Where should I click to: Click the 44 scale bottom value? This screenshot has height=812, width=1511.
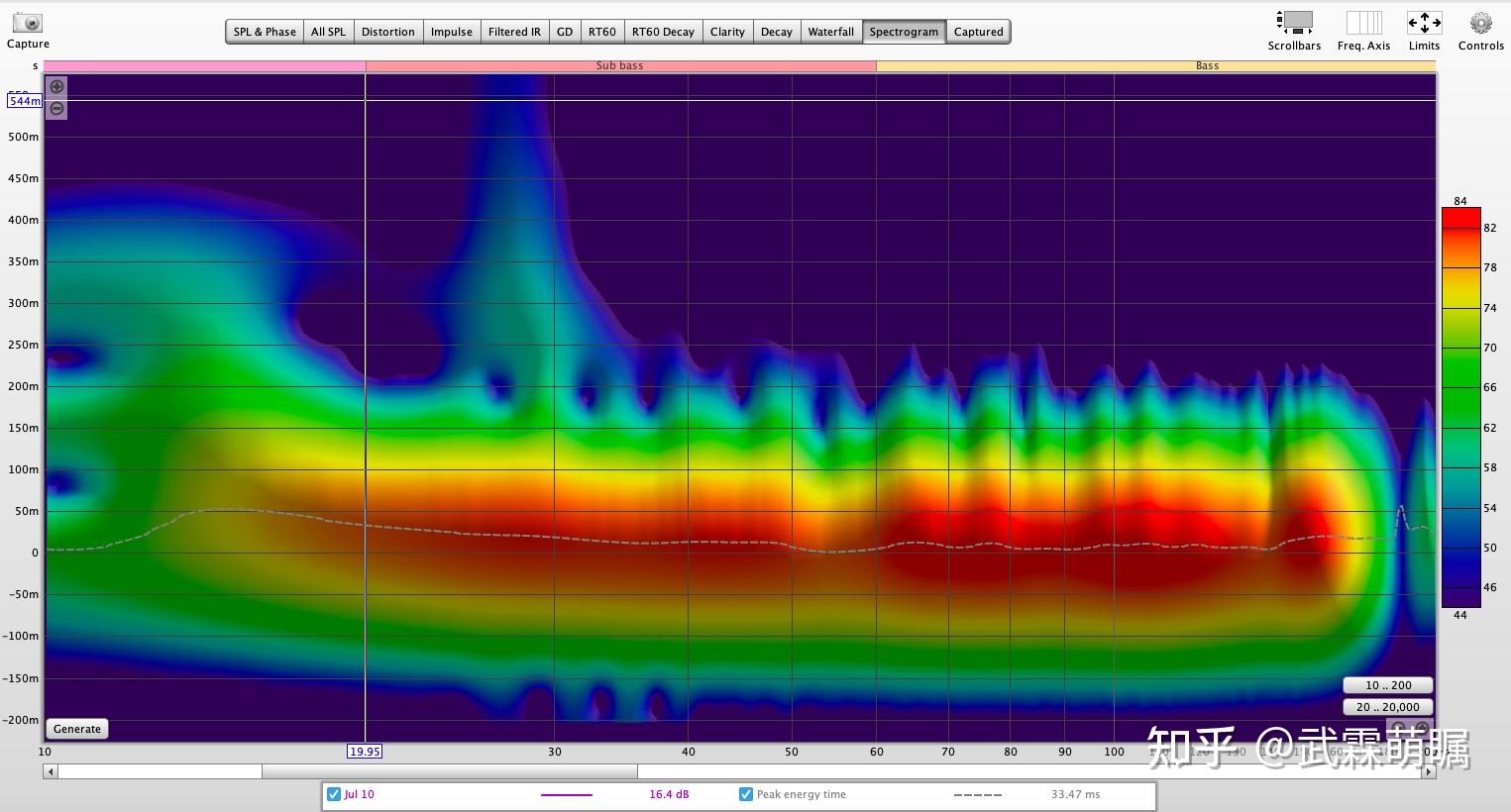[x=1460, y=615]
